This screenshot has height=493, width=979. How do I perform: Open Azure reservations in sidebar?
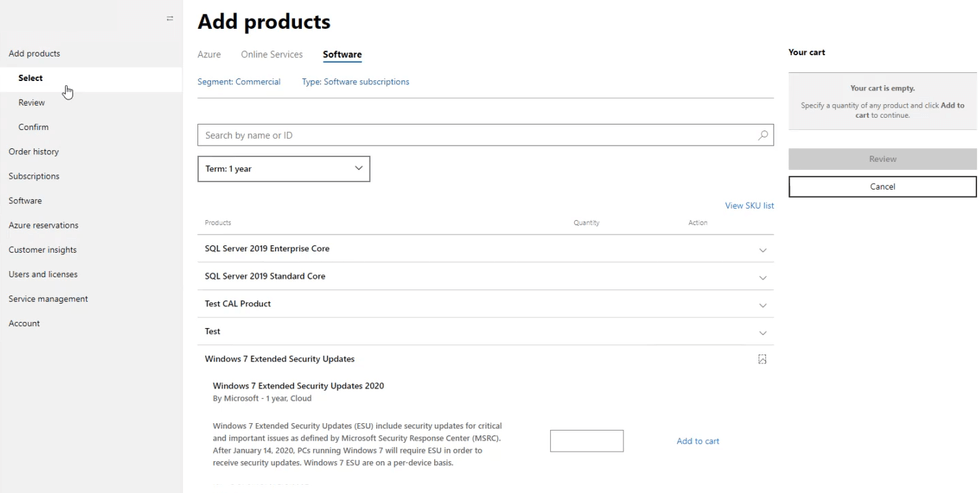[x=43, y=225]
